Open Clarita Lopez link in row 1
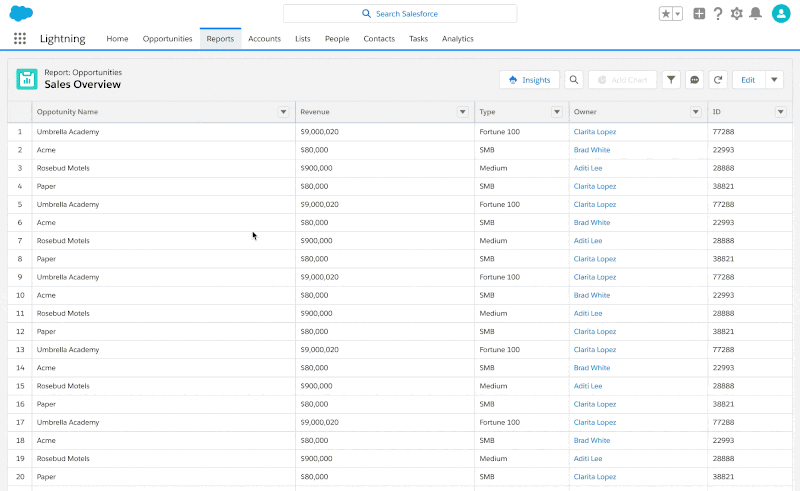This screenshot has width=800, height=491. [594, 132]
